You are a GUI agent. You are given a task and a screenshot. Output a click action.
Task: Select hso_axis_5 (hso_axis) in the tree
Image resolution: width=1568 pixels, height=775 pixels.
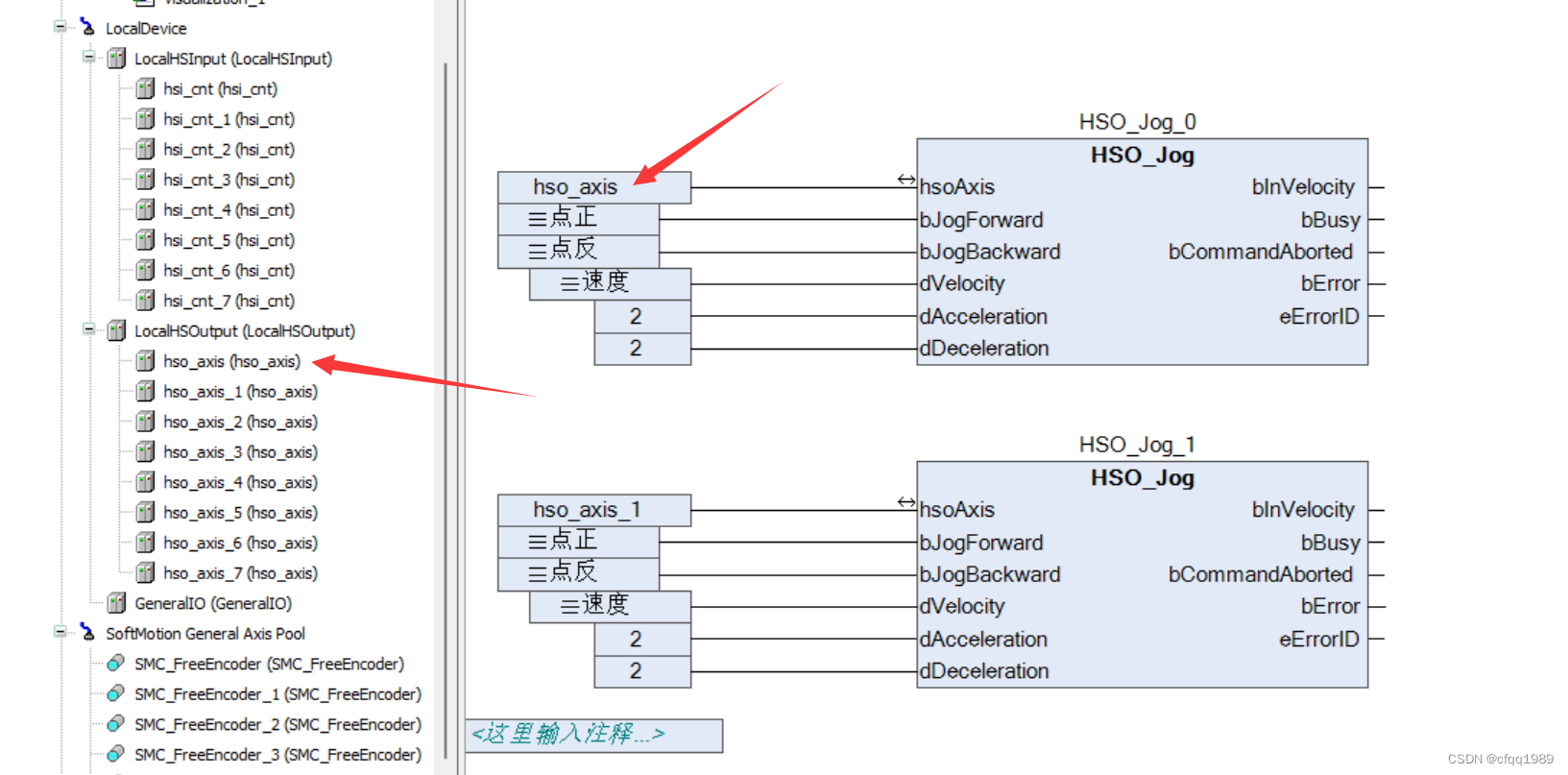tap(240, 513)
